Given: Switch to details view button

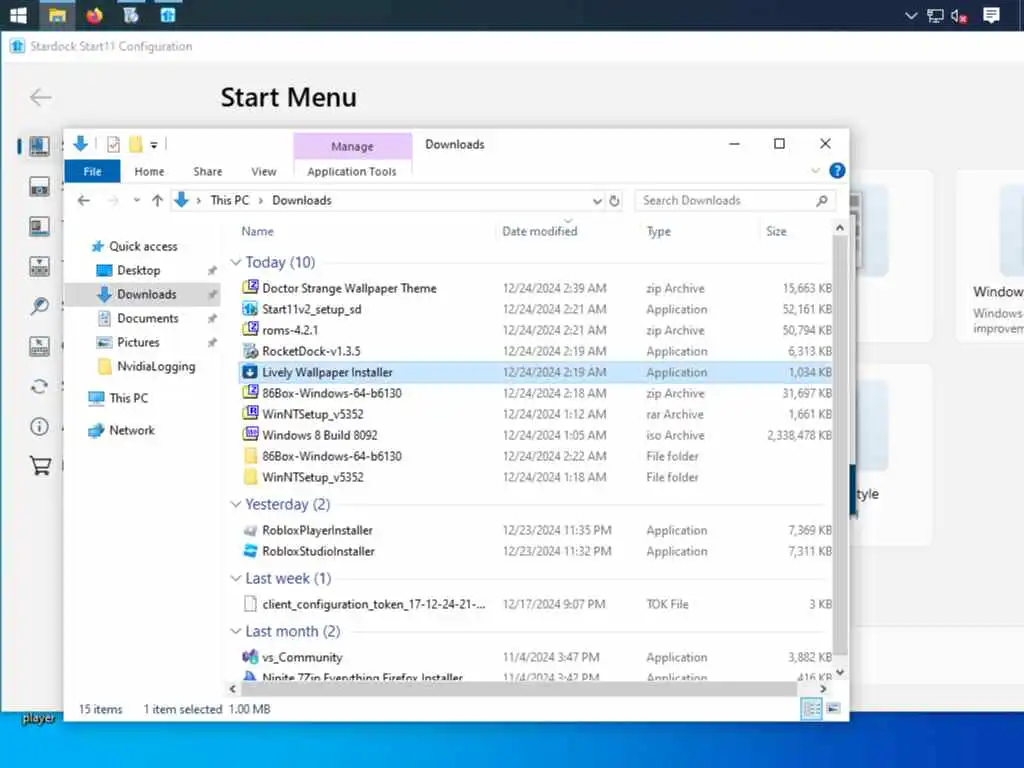Looking at the screenshot, I should pos(812,709).
